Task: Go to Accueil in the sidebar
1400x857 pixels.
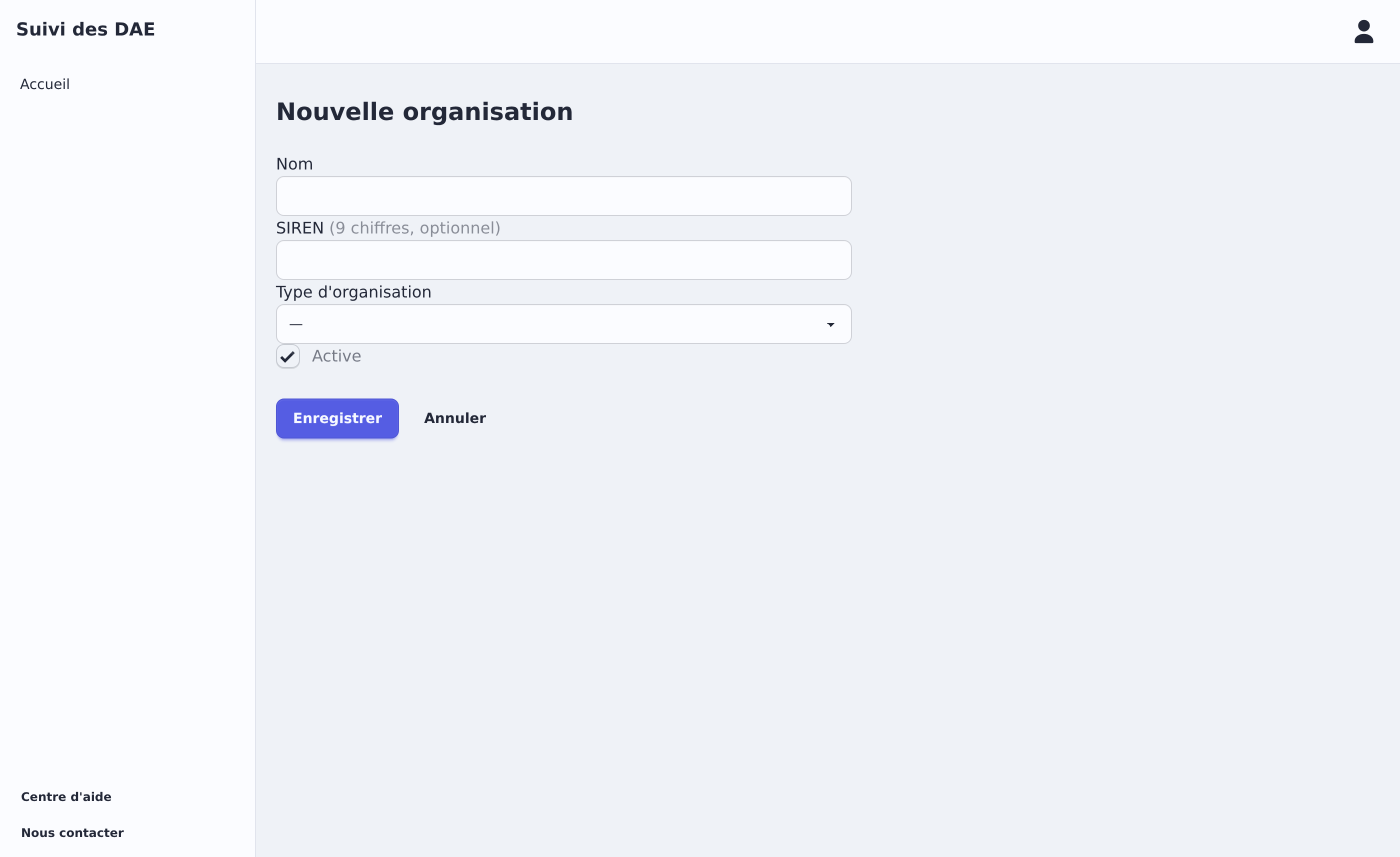Action: pos(45,84)
